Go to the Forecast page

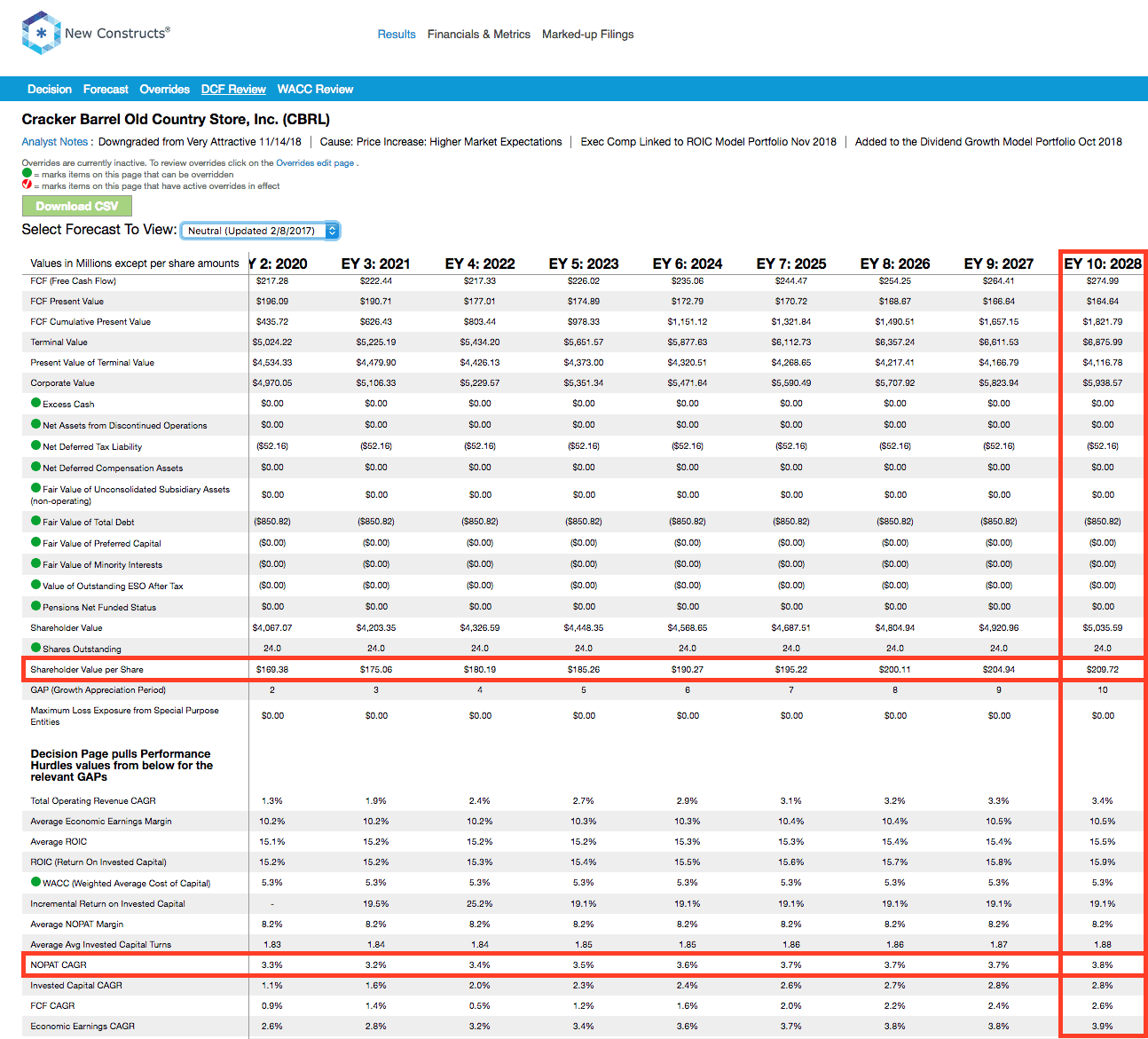(106, 90)
